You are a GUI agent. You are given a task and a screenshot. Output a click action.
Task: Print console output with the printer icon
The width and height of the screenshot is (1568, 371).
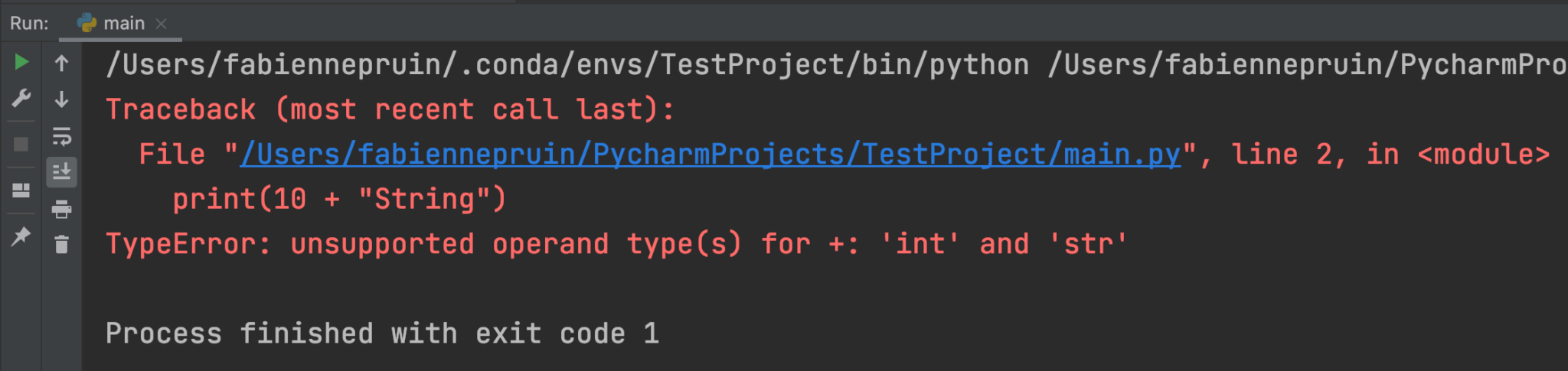(62, 209)
